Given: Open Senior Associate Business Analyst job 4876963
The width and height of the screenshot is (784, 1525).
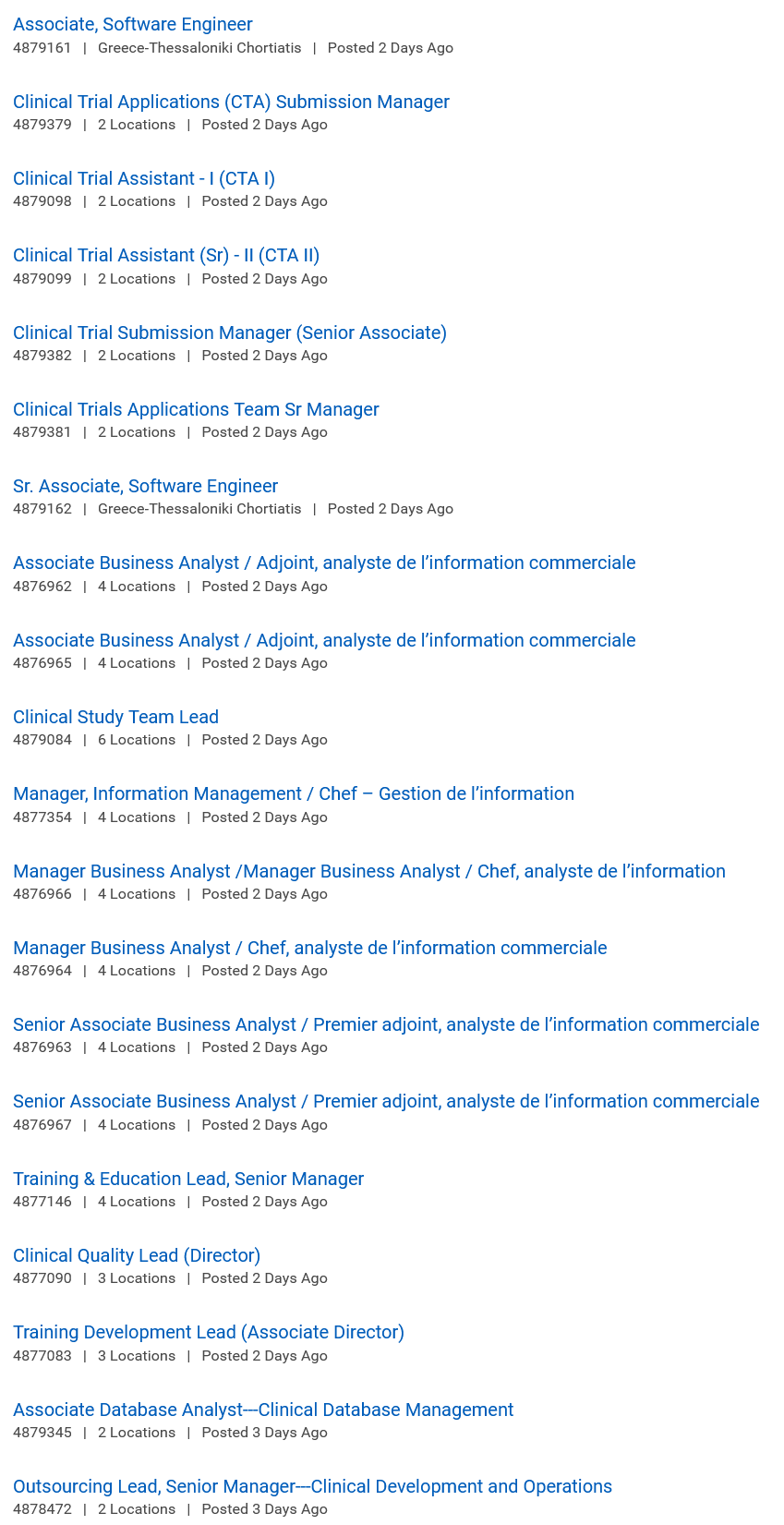Looking at the screenshot, I should tap(386, 1025).
